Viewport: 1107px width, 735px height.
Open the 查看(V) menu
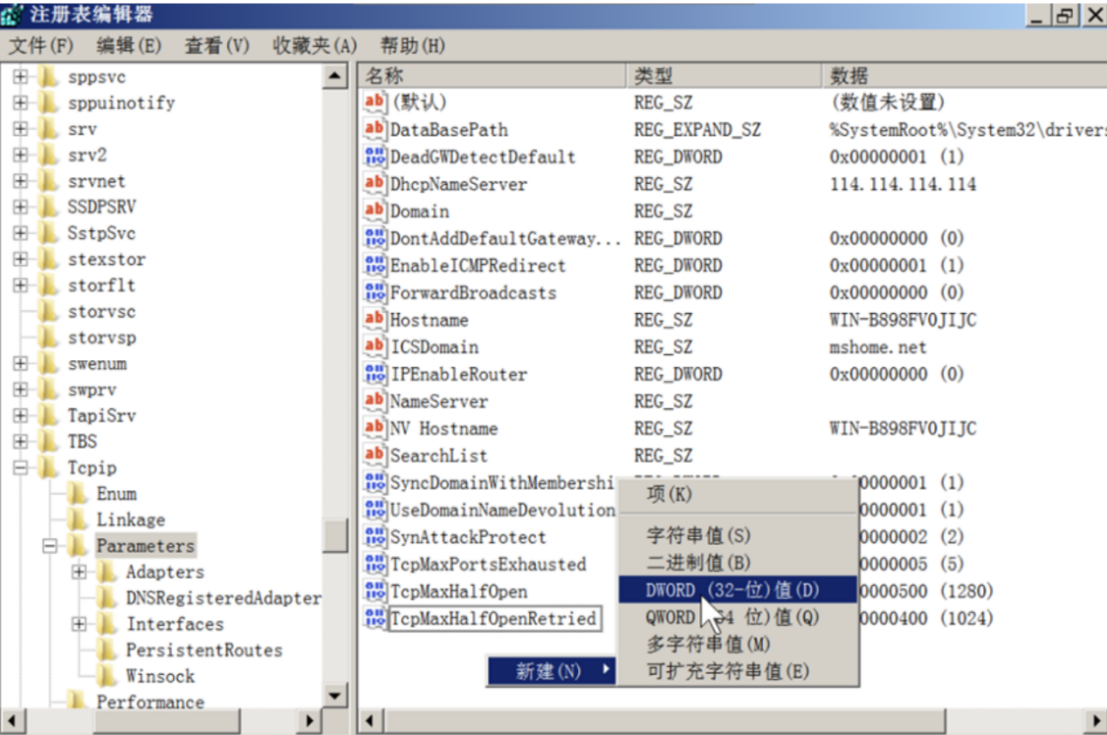217,46
